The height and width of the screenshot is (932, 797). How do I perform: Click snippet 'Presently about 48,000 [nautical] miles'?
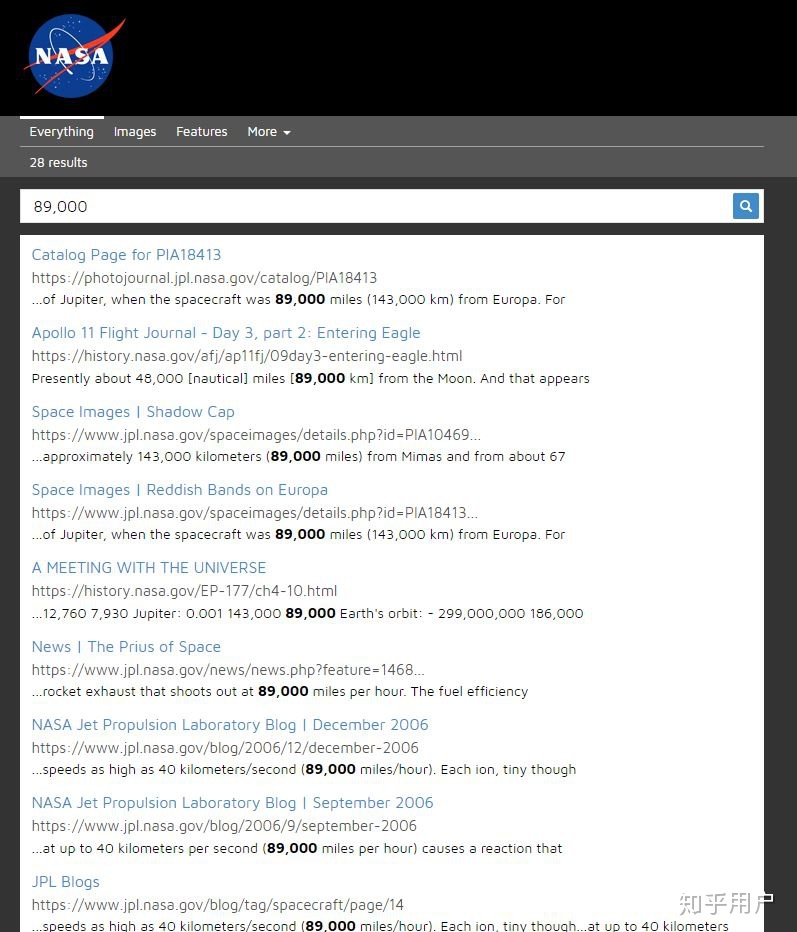[x=310, y=379]
